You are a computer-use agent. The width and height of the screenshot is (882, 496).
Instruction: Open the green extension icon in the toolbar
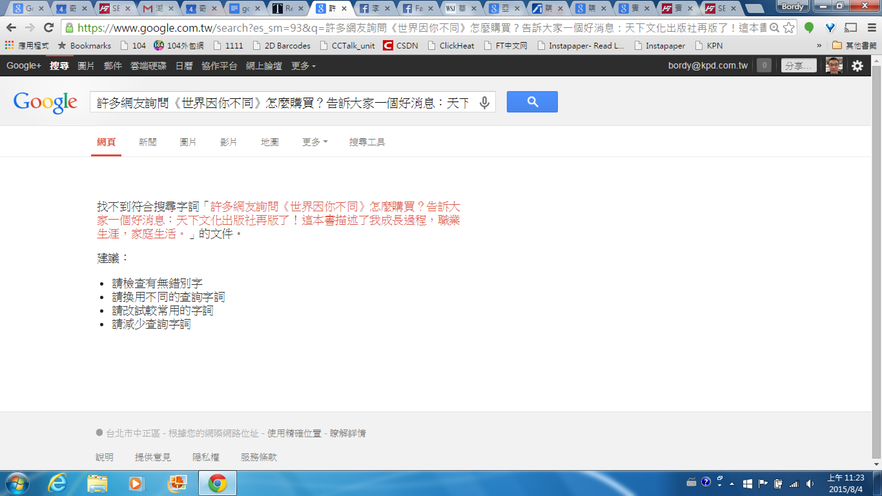[x=809, y=28]
